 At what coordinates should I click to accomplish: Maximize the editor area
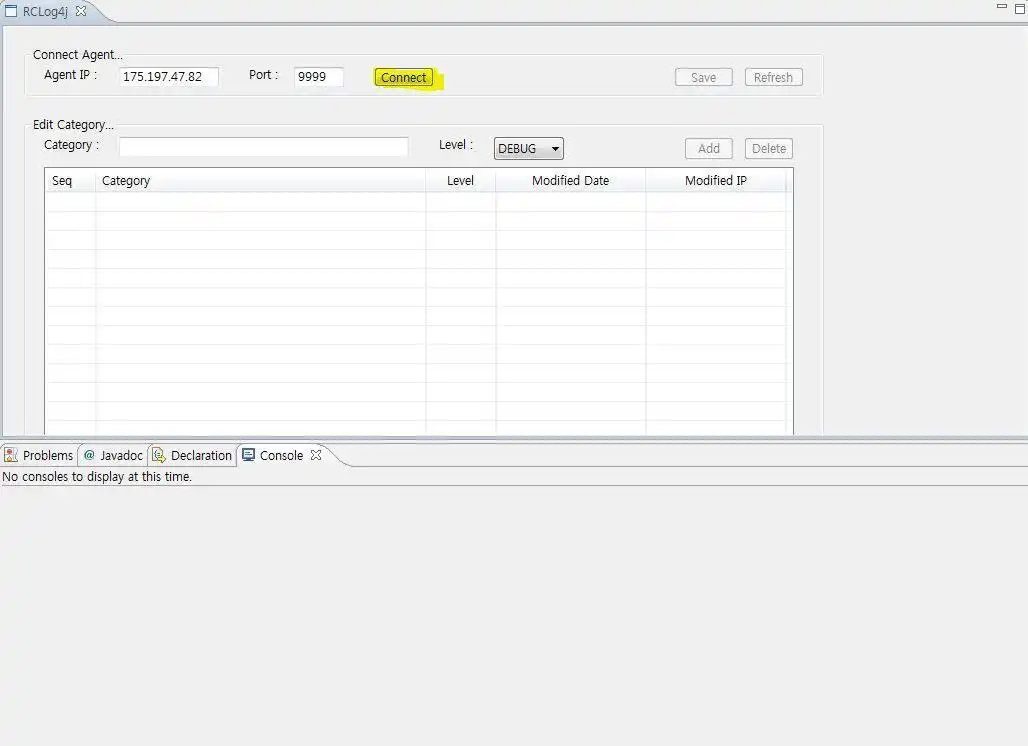click(1020, 8)
